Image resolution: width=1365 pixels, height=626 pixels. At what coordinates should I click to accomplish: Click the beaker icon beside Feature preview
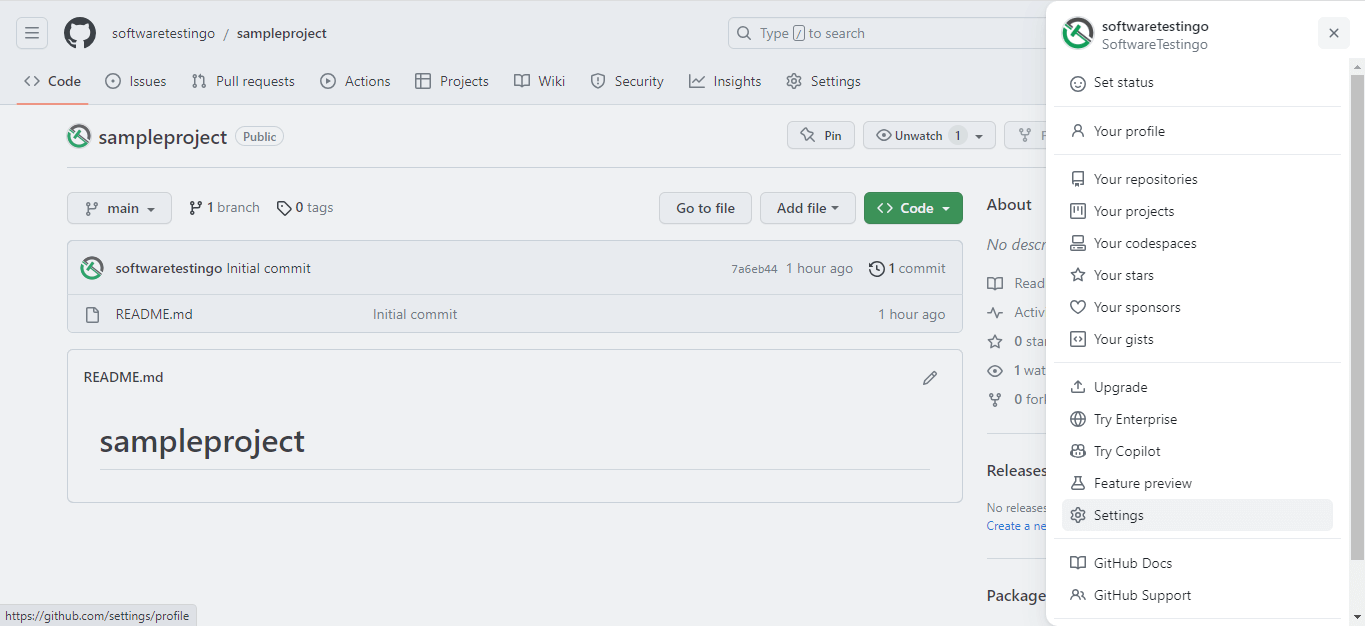point(1078,483)
